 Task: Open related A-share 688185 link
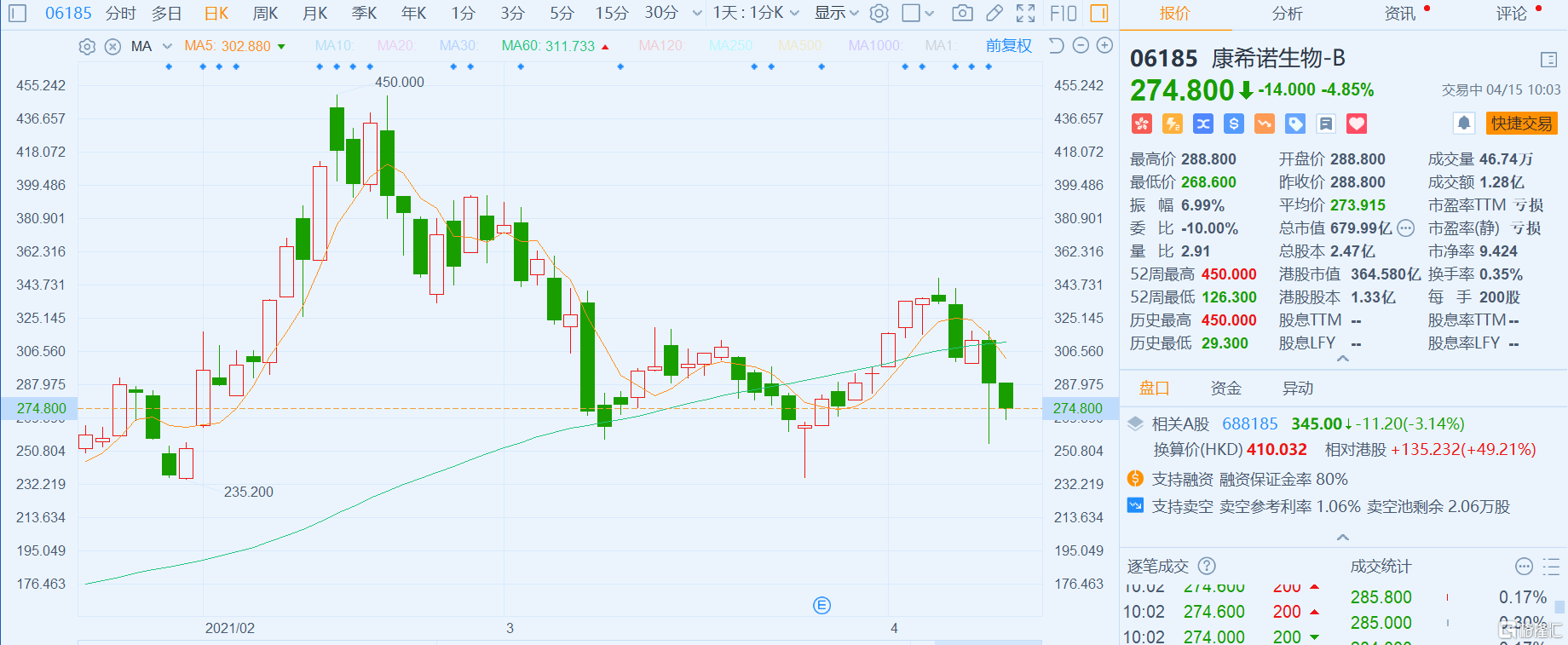tap(1249, 423)
